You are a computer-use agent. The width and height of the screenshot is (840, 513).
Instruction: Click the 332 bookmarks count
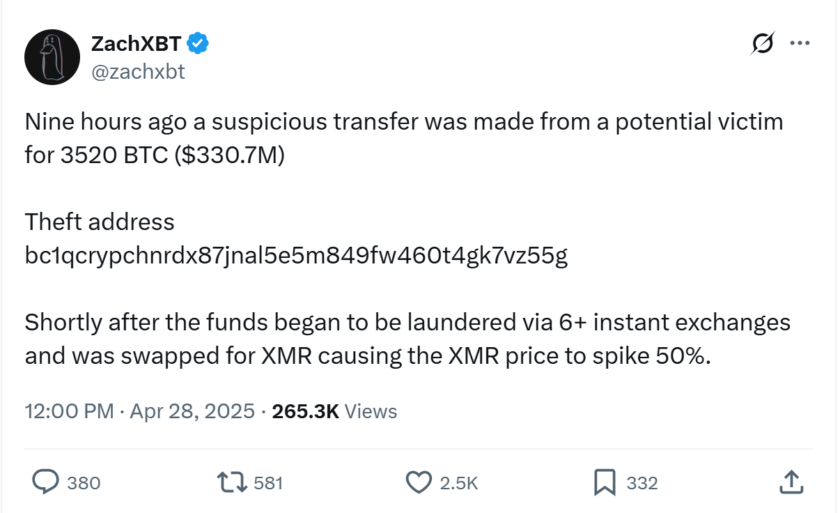pyautogui.click(x=642, y=483)
